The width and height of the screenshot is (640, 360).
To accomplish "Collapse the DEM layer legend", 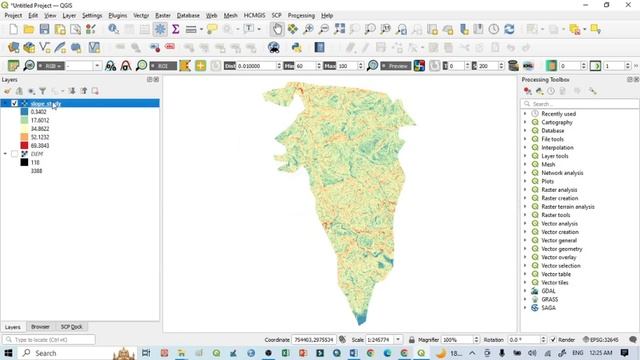I will [5, 154].
